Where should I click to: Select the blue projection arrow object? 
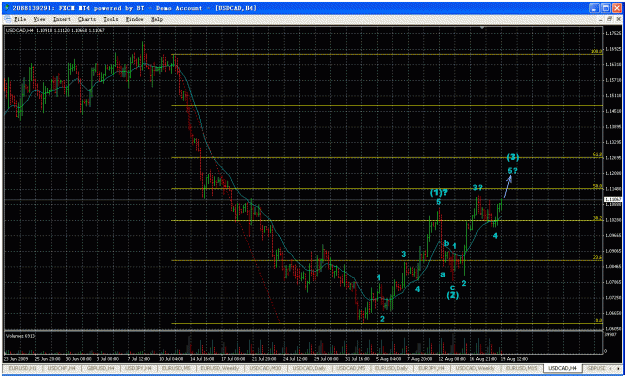tap(507, 186)
